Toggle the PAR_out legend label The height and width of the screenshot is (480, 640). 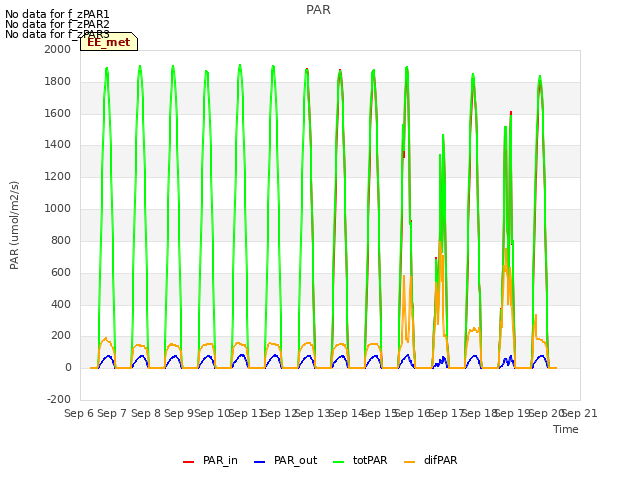pos(296,460)
